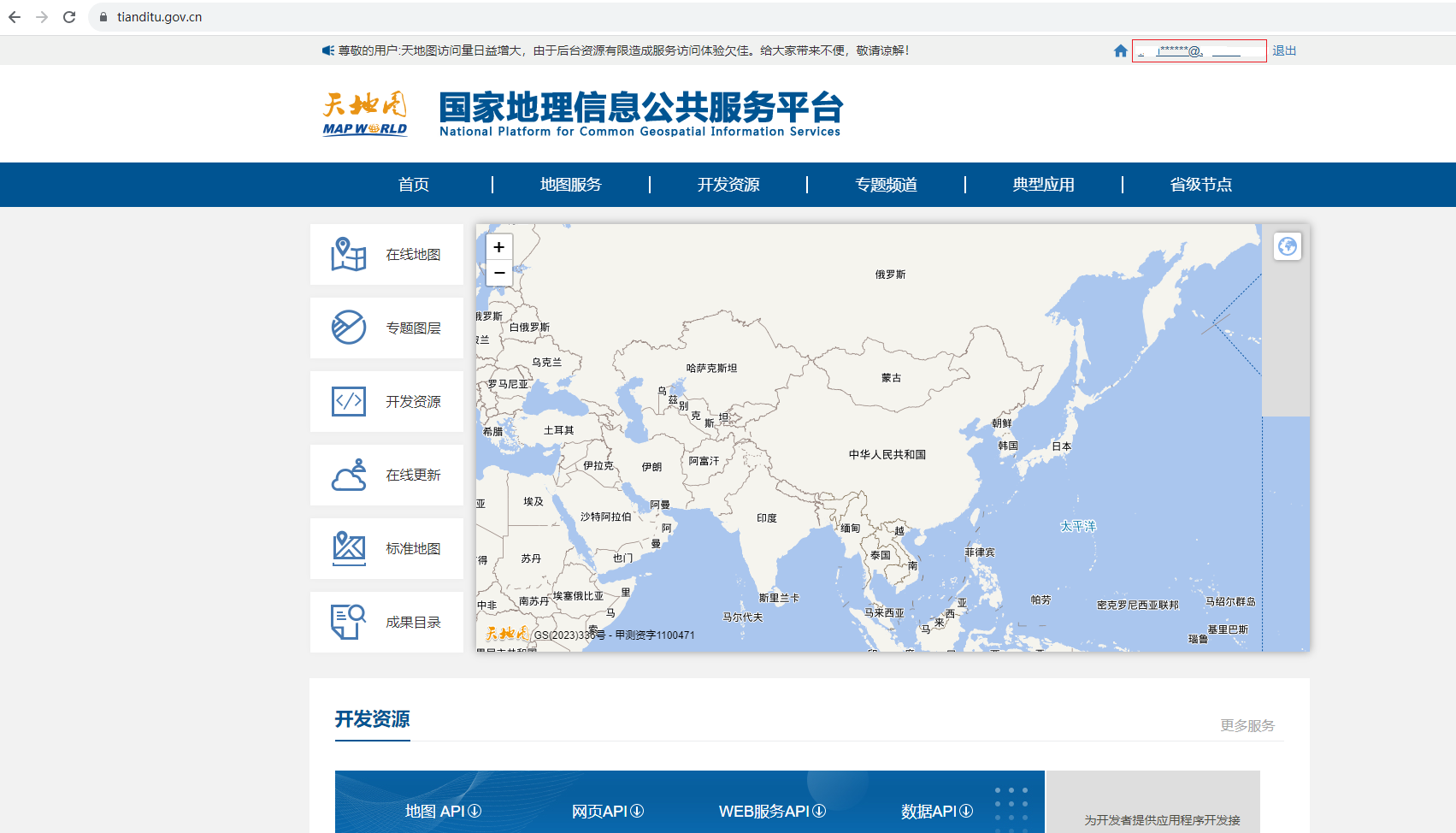This screenshot has width=1456, height=833.
Task: Open the 省级节点 navigation menu
Action: pos(1201,185)
